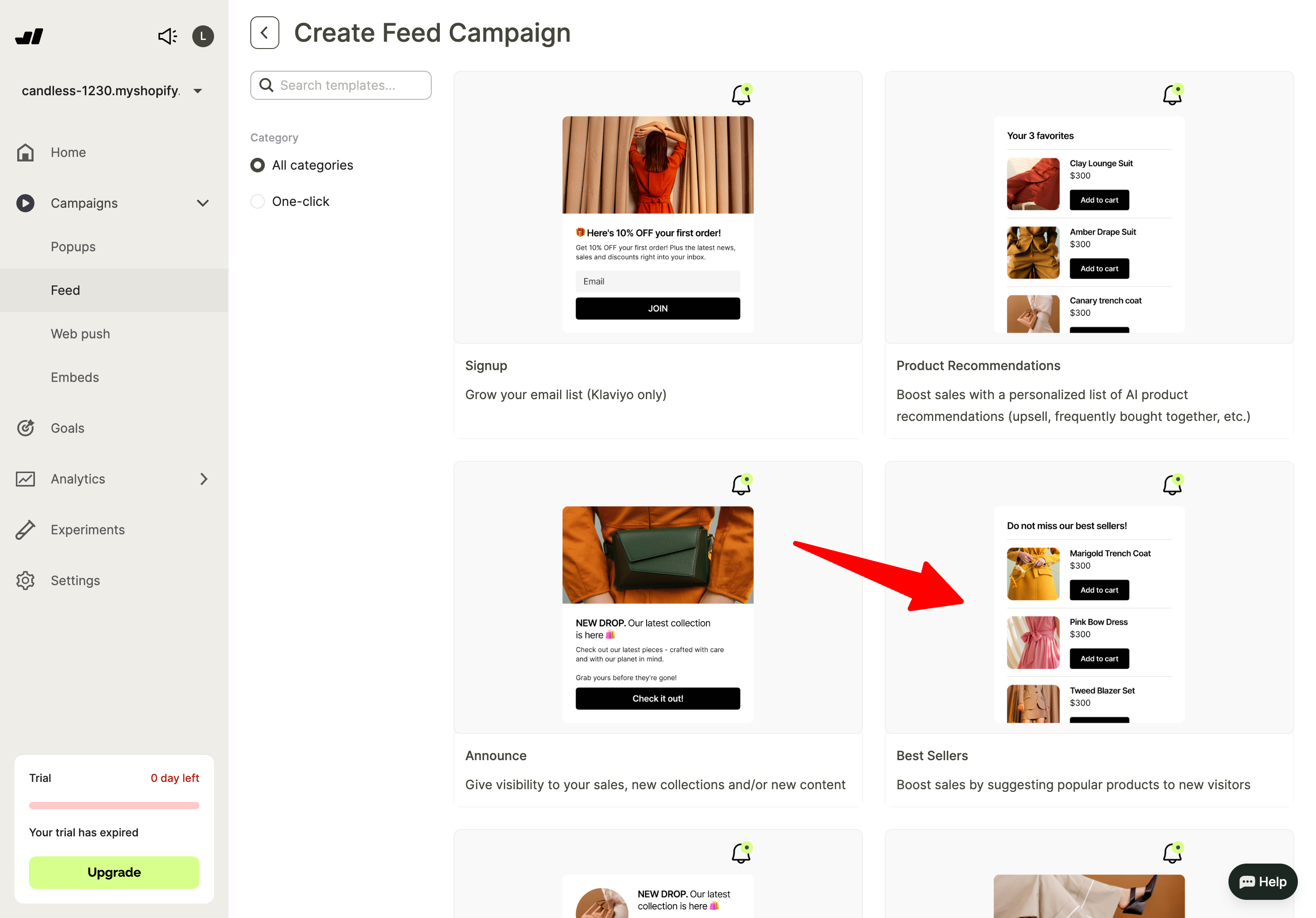The width and height of the screenshot is (1316, 918).
Task: Click the bell icon on Signup template
Action: pos(741,95)
